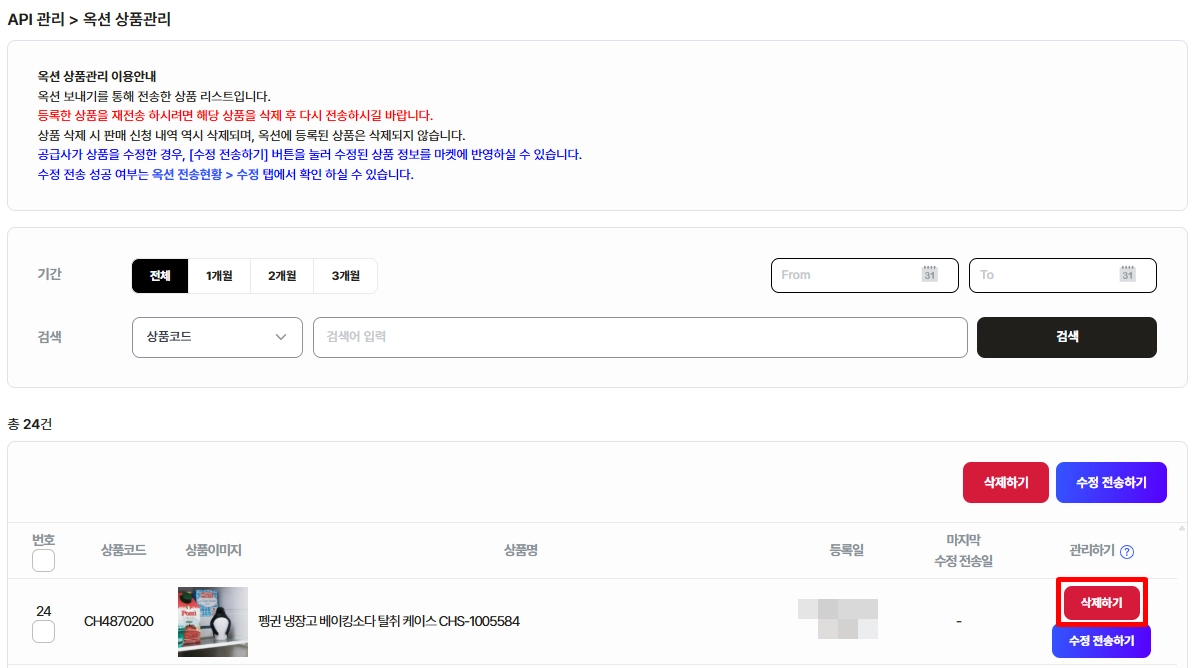Image resolution: width=1195 pixels, height=668 pixels.
Task: Expand the 상품코드 dropdown chevron
Action: (280, 337)
